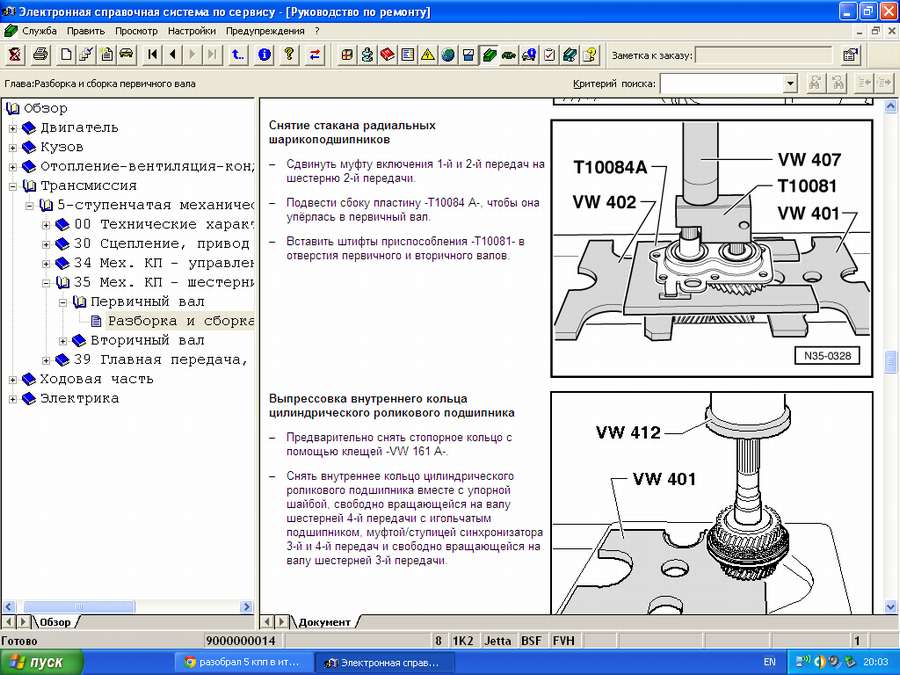Select the Электрика tree item
This screenshot has height=675, width=900.
(x=79, y=398)
